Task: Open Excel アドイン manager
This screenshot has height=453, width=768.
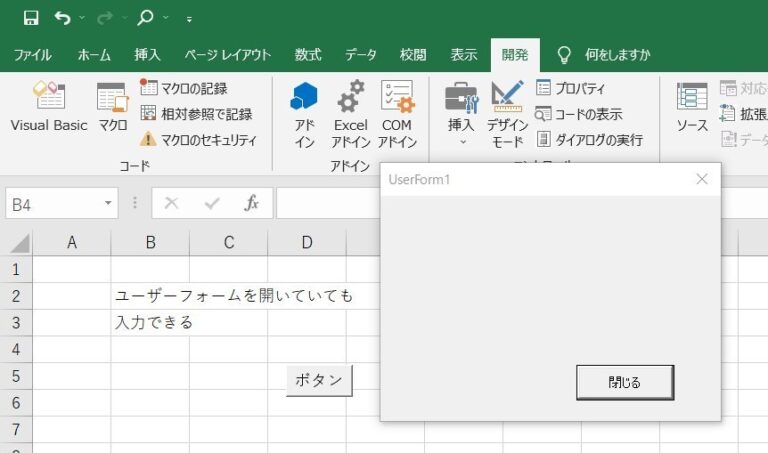Action: 351,115
